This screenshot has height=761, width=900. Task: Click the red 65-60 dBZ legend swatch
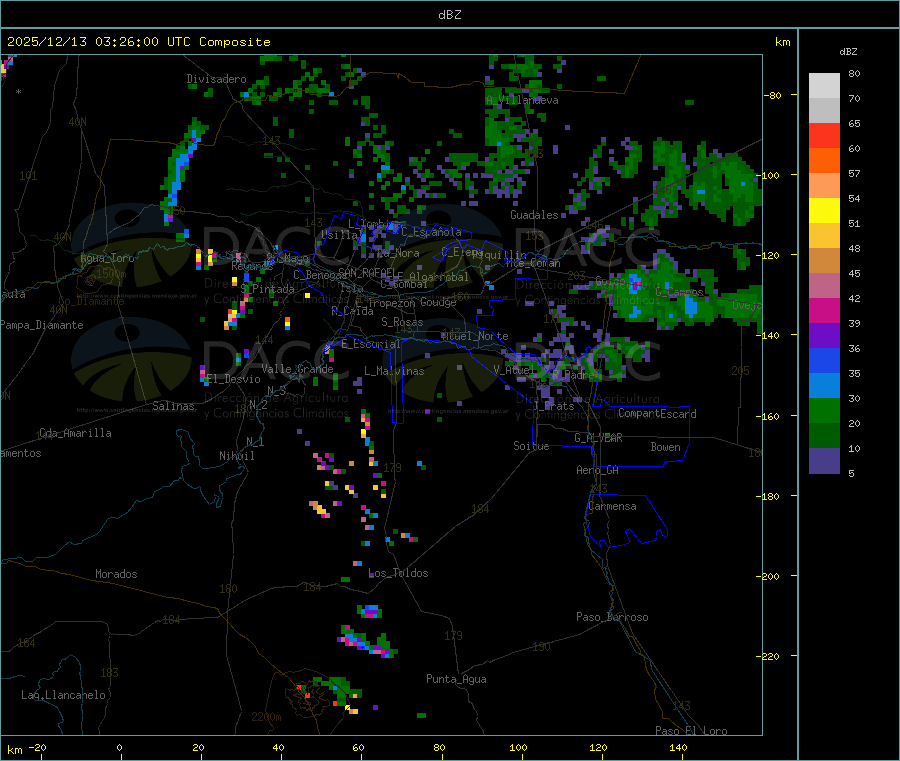pos(824,135)
